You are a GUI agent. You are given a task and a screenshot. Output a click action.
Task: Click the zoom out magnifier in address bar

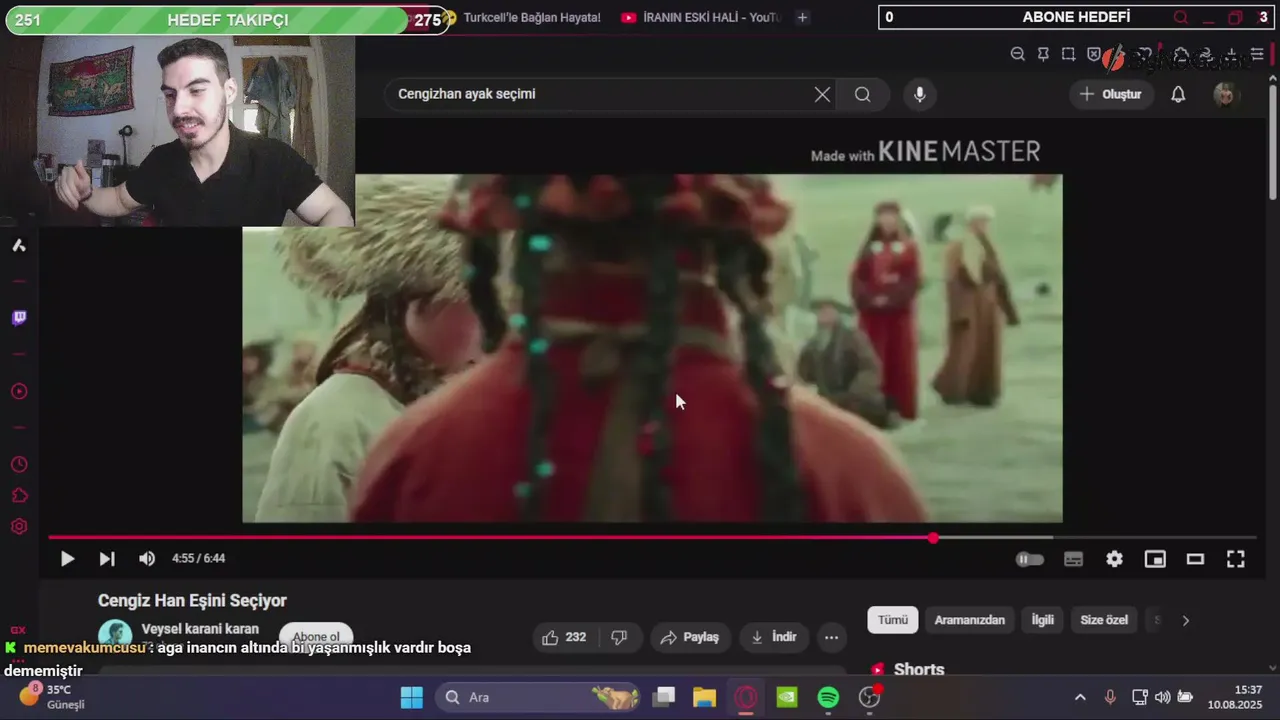click(1018, 54)
